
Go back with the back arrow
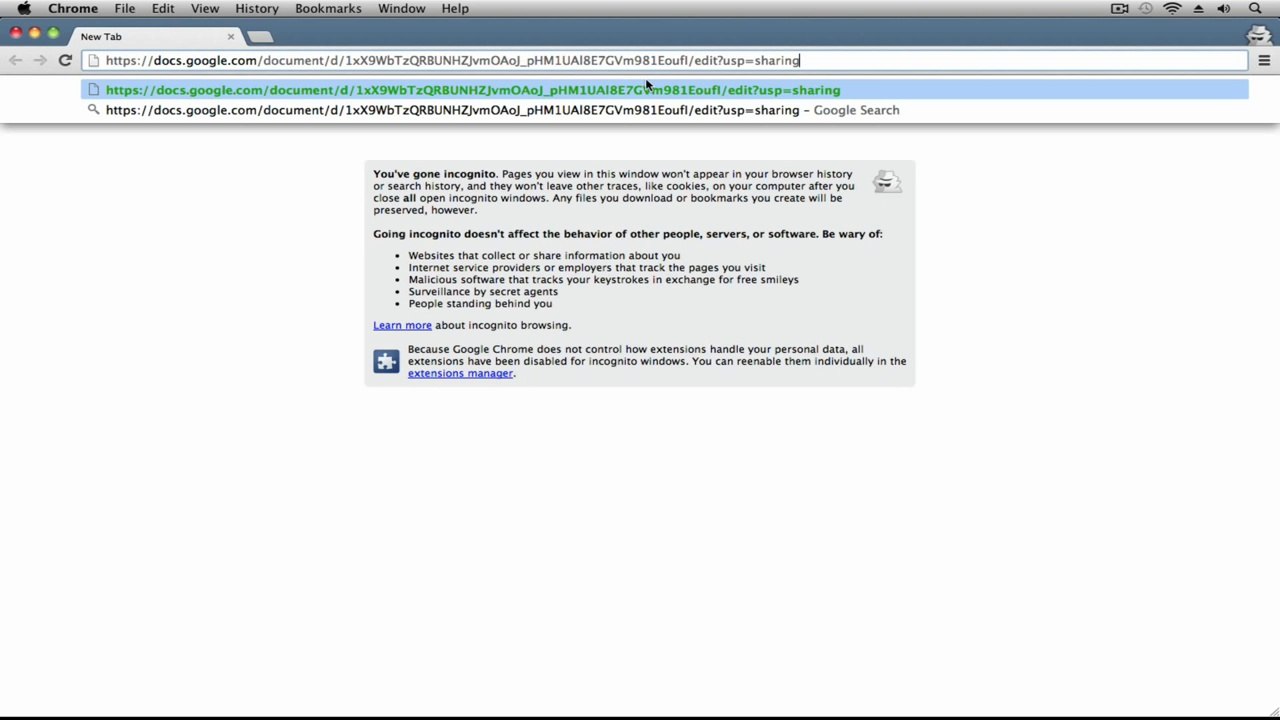coord(15,61)
